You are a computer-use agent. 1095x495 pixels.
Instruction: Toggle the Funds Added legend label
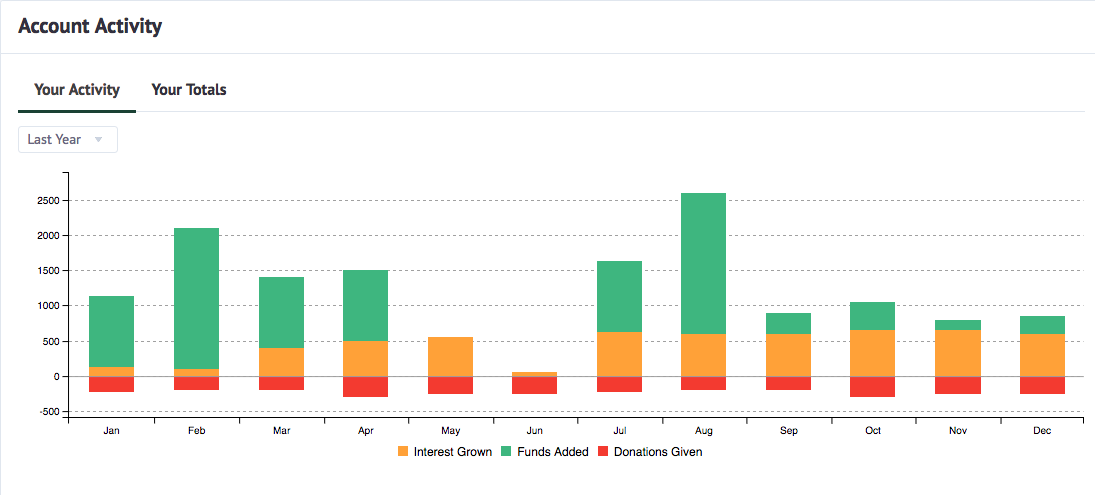click(x=551, y=452)
